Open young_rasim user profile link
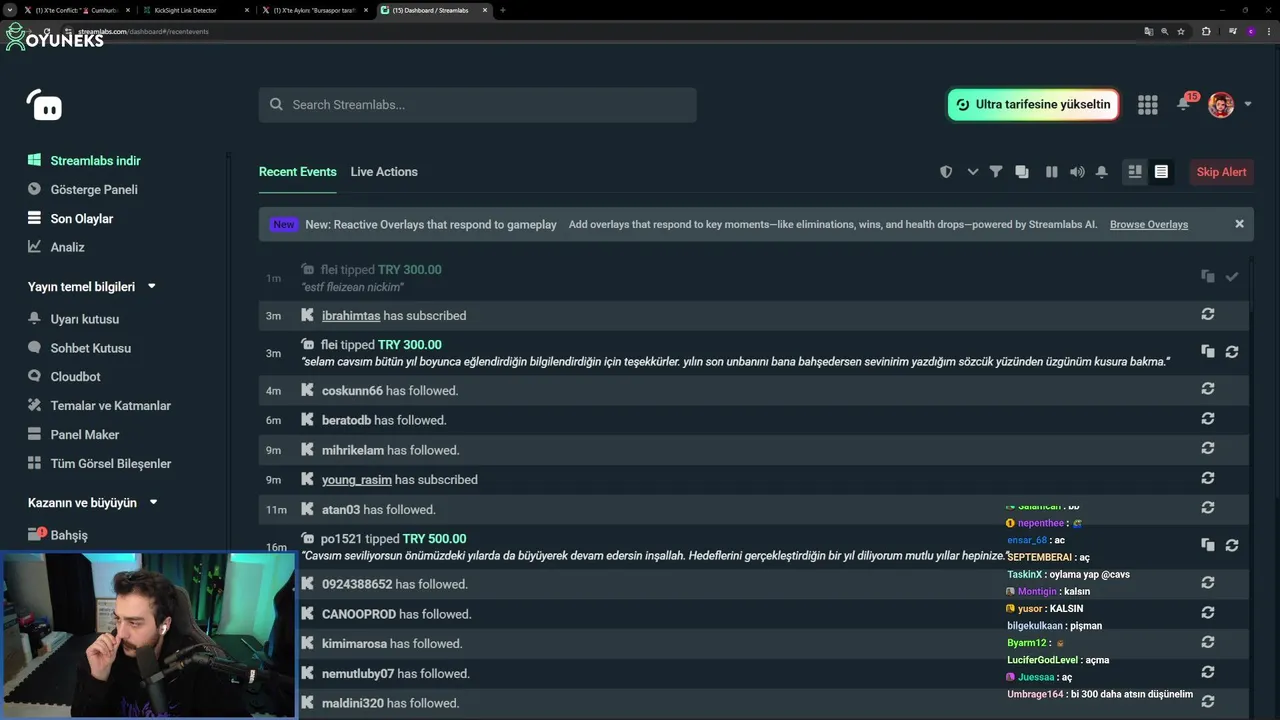The height and width of the screenshot is (720, 1280). point(357,479)
